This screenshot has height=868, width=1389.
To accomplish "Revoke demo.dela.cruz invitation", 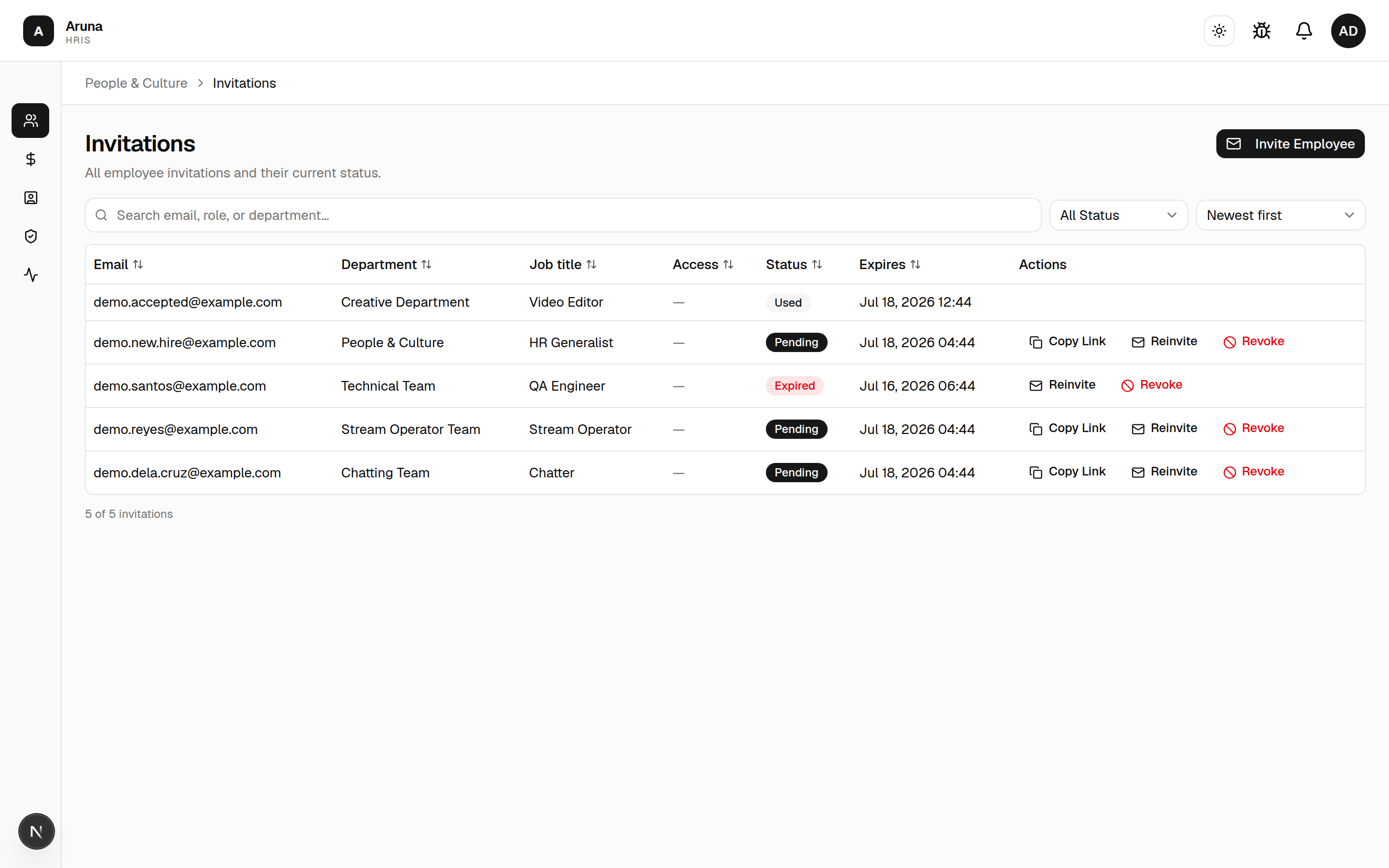I will (x=1253, y=472).
